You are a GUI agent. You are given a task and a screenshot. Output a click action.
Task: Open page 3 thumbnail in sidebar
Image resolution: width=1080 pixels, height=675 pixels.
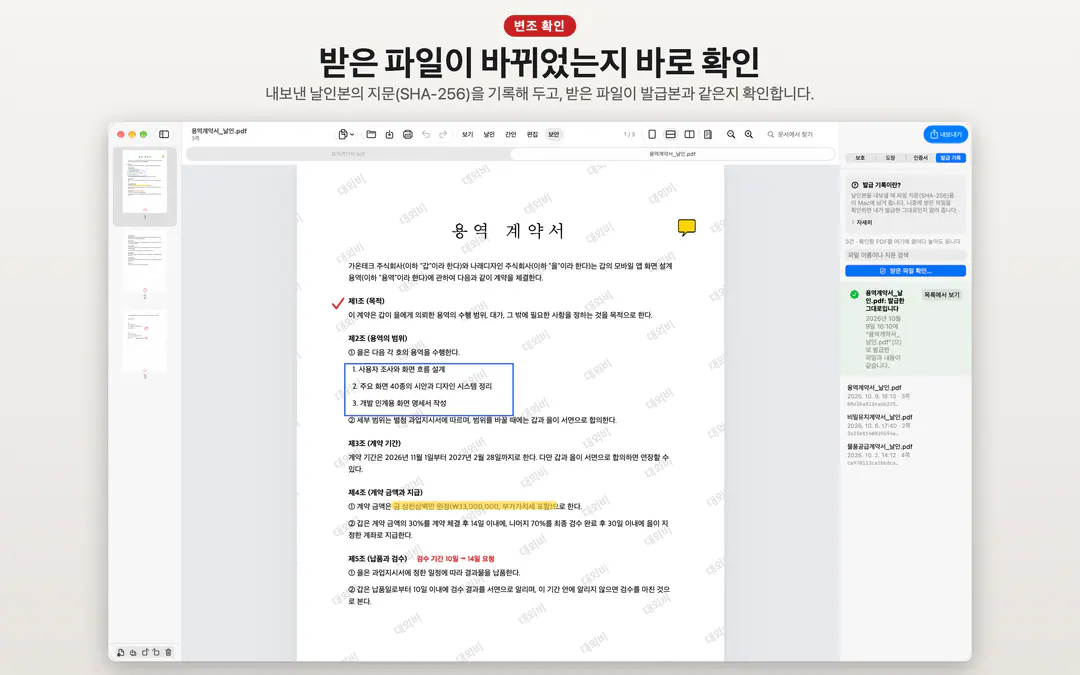[145, 340]
